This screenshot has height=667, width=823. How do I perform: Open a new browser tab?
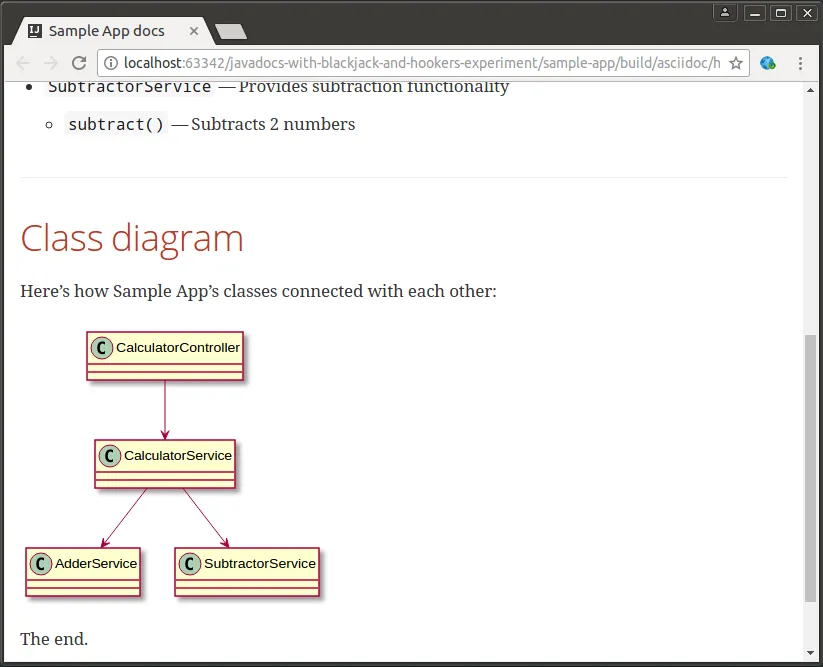coord(231,32)
